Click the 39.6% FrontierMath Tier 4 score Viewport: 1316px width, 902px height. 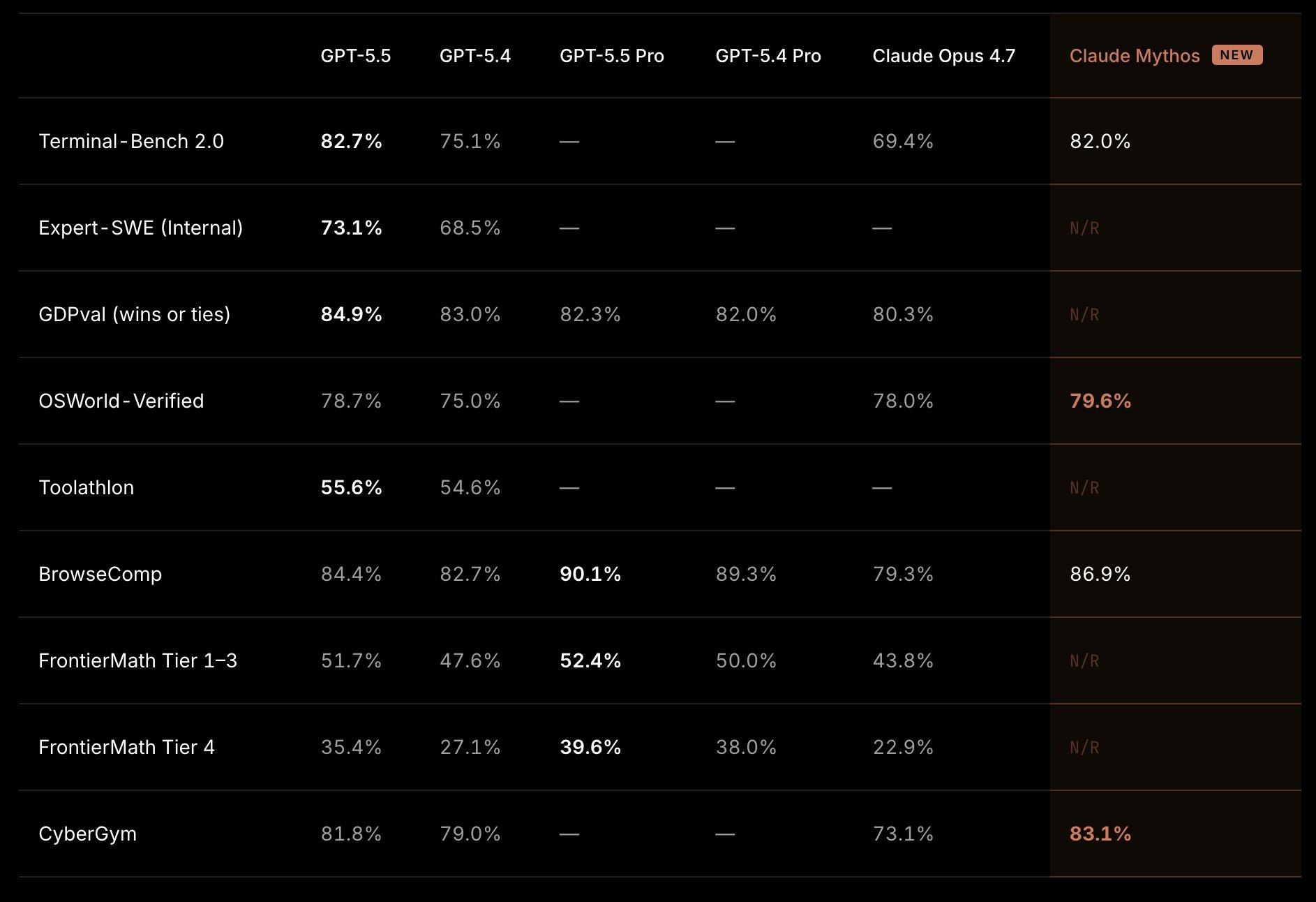tap(590, 747)
